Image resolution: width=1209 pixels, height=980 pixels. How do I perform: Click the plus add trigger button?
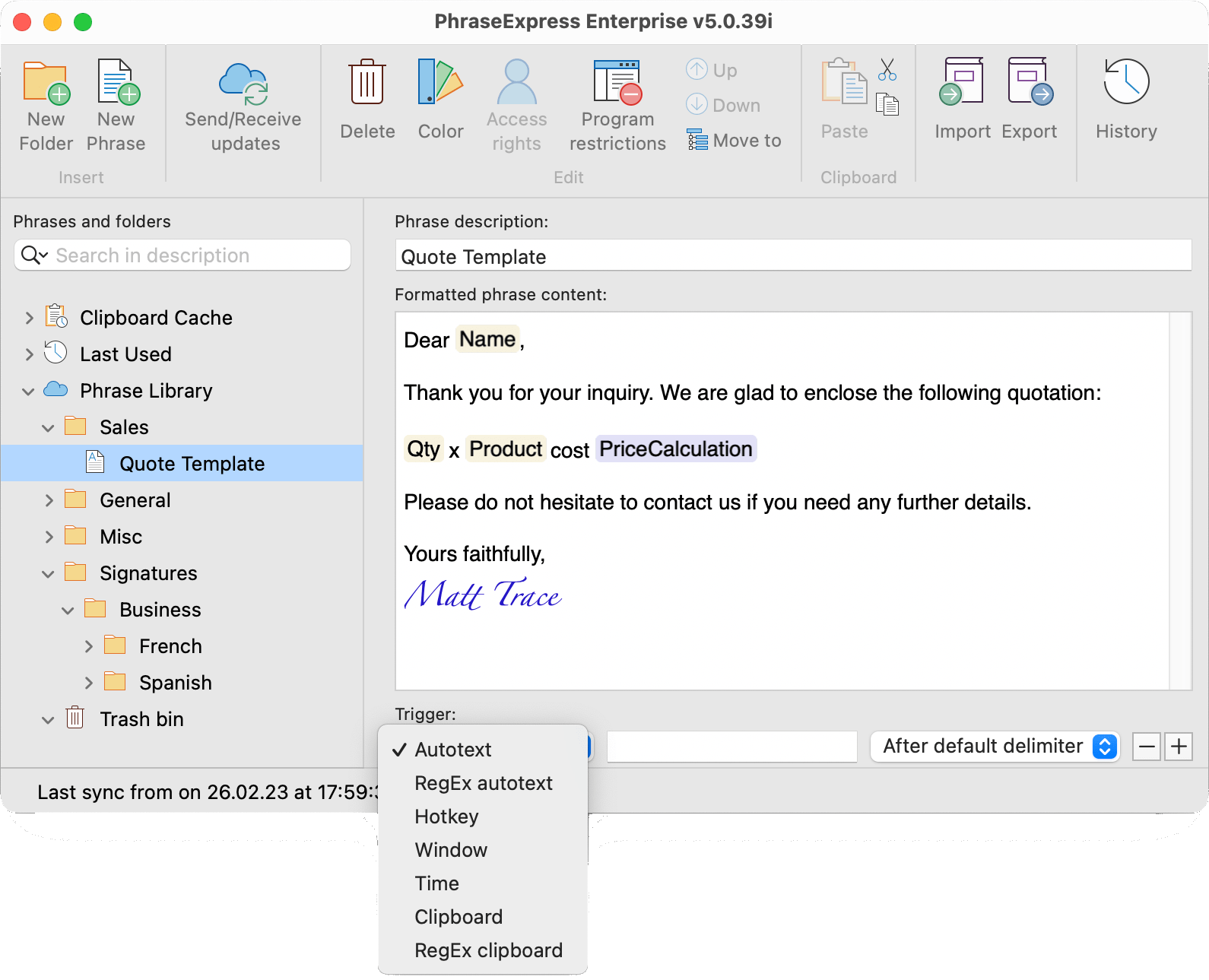click(x=1179, y=747)
